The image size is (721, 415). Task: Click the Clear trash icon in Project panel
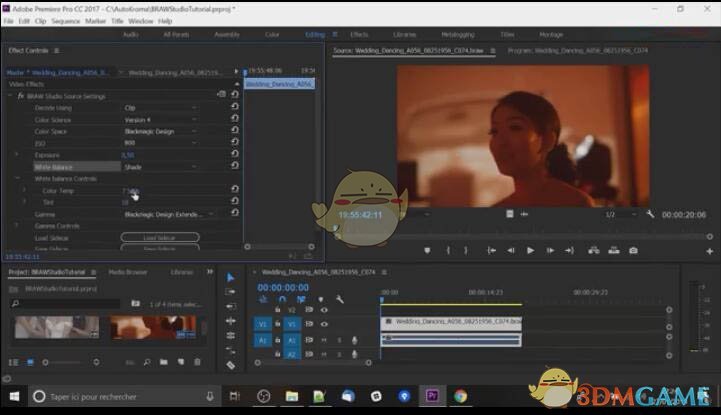[x=197, y=362]
